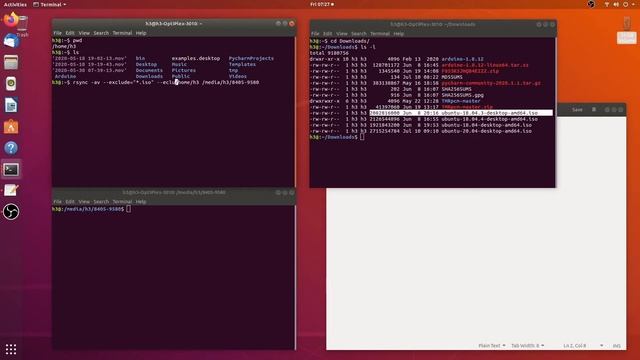Click the Terminal icon in the dock

click(x=11, y=169)
